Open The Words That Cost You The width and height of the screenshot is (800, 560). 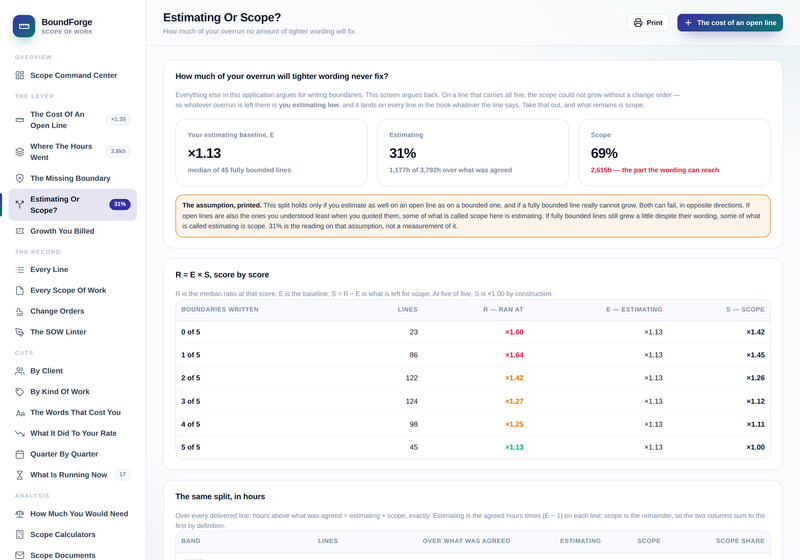(72, 413)
